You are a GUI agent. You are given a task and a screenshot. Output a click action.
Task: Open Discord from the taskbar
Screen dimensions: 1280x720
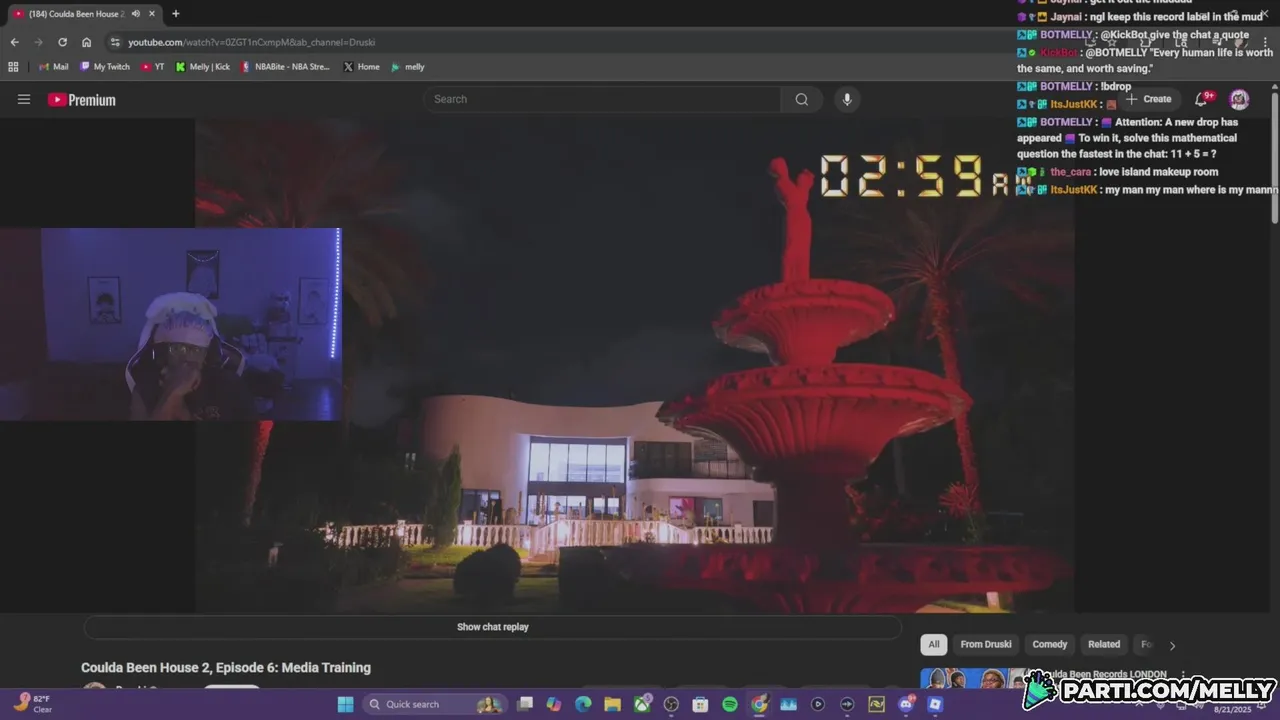[x=906, y=704]
